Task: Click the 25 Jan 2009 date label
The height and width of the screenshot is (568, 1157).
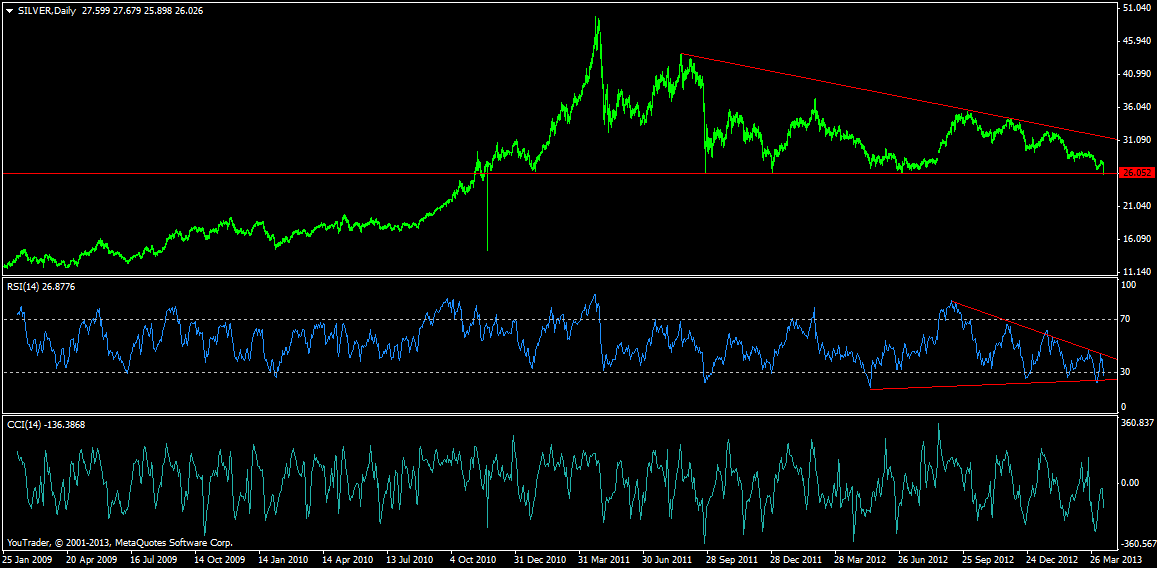Action: 30,559
